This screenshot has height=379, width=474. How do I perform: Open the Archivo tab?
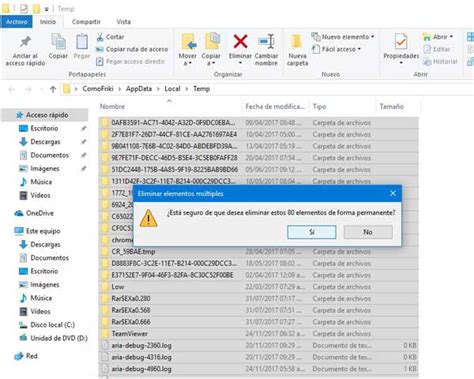(x=17, y=22)
